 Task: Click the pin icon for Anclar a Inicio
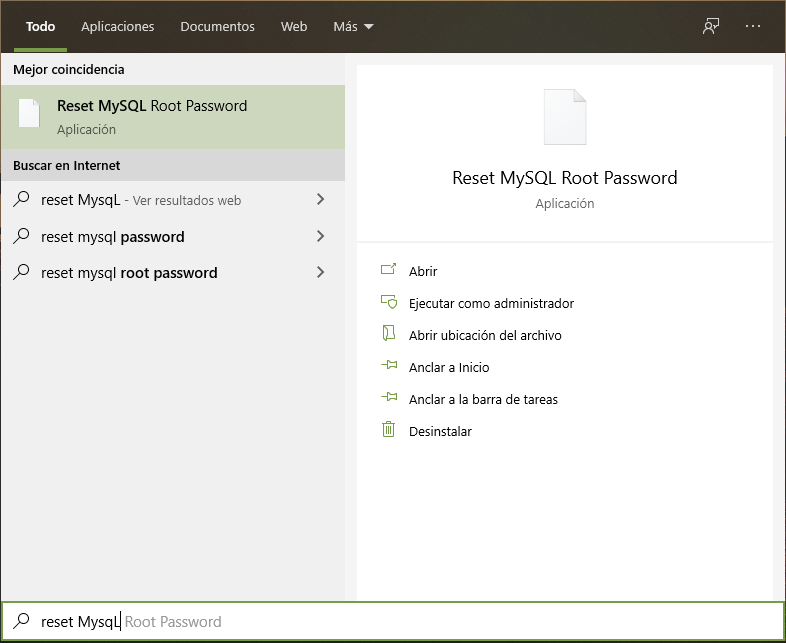389,367
